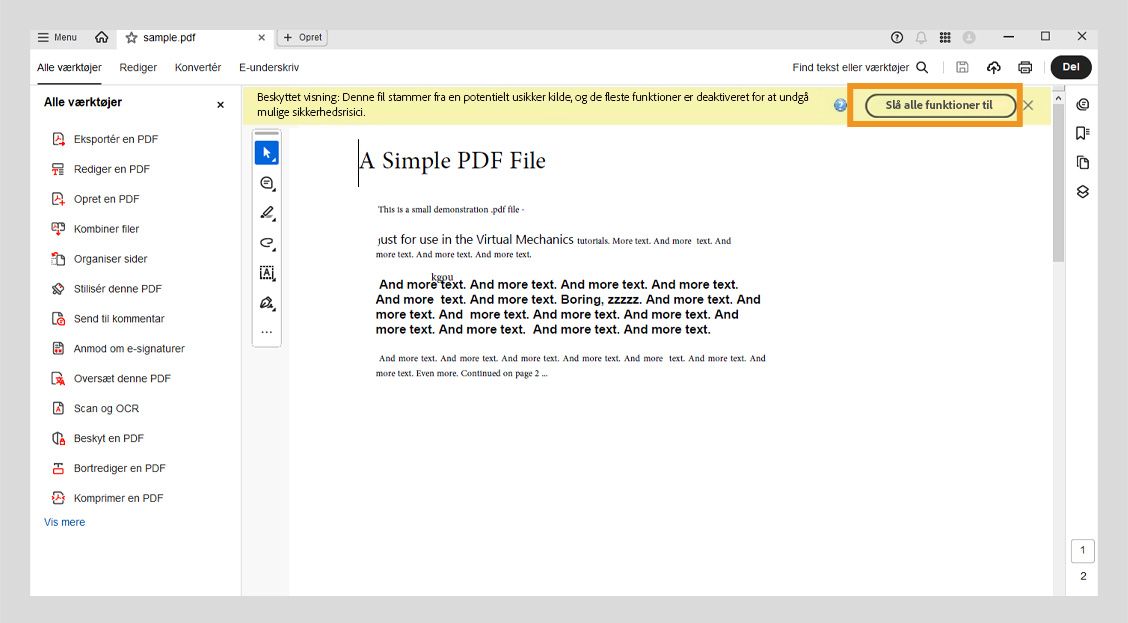Select Organiser sider tool
Screen dimensions: 1128x623
99,259
